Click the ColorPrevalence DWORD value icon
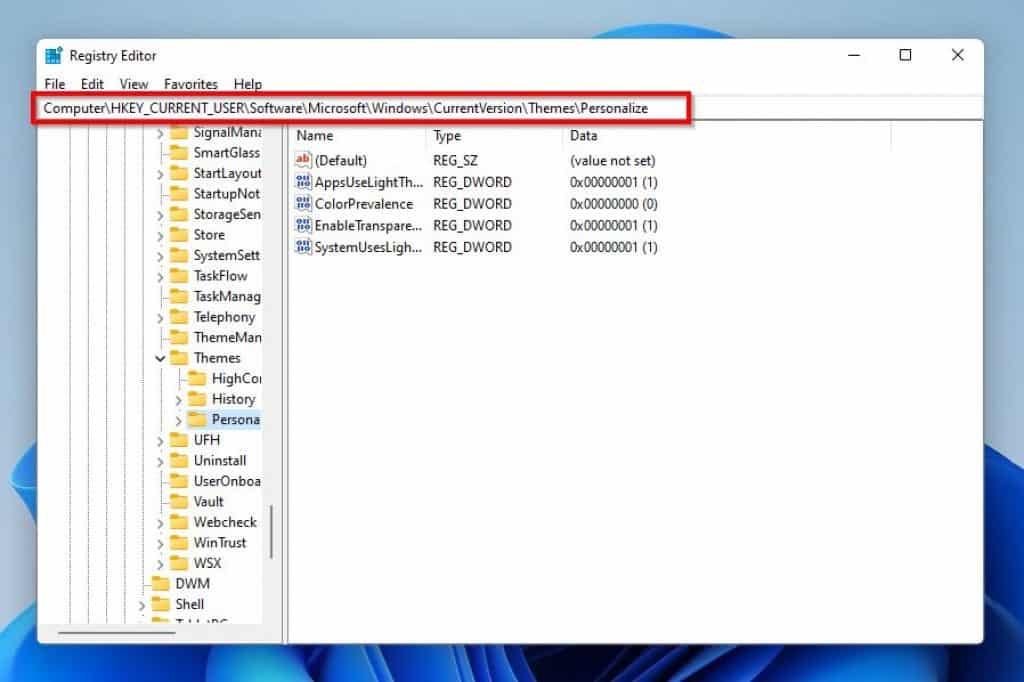 point(303,203)
